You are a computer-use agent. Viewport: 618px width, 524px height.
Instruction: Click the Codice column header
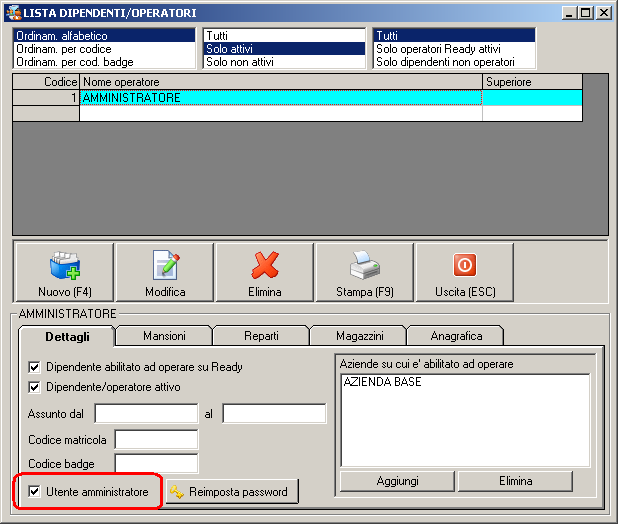pos(46,82)
